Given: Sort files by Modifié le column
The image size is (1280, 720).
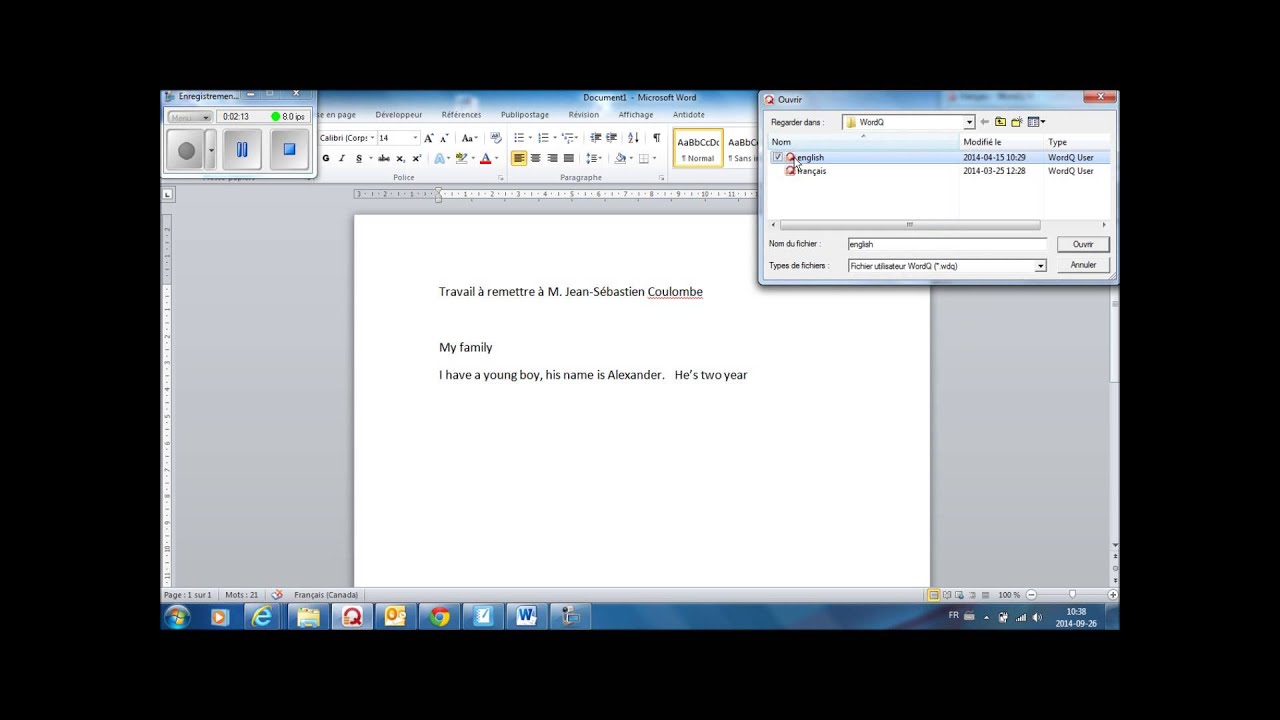Looking at the screenshot, I should (1001, 142).
